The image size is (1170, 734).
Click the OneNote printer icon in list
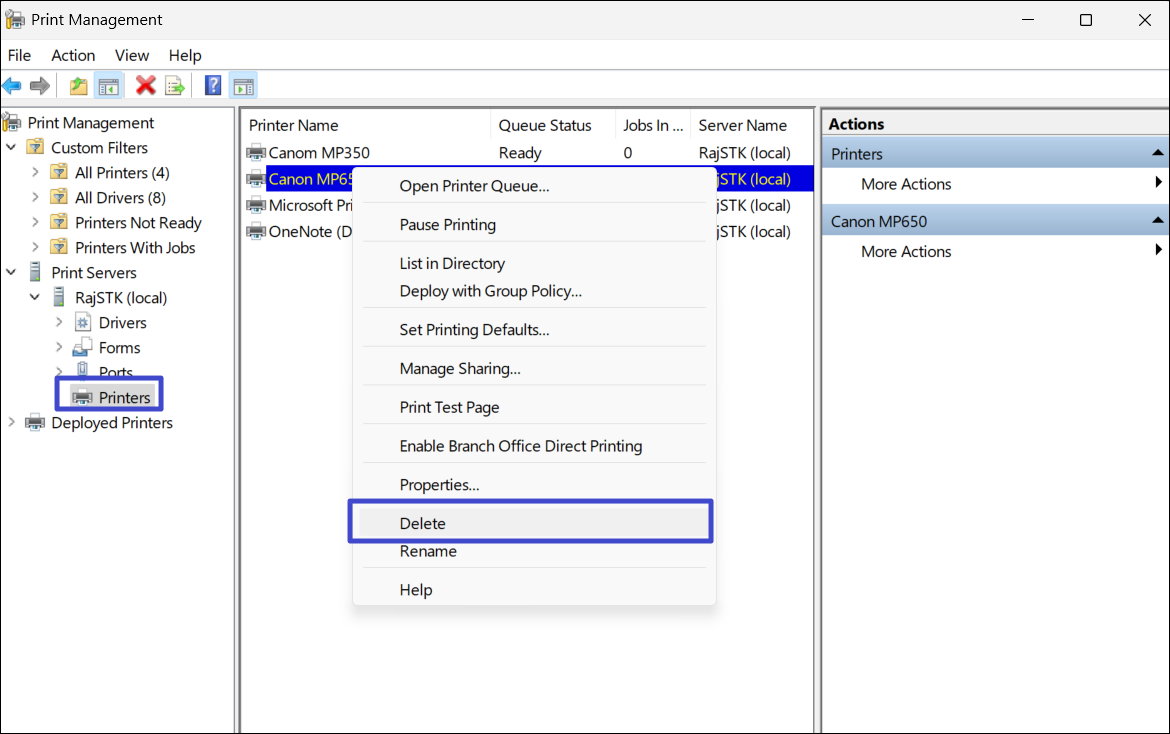tap(257, 231)
